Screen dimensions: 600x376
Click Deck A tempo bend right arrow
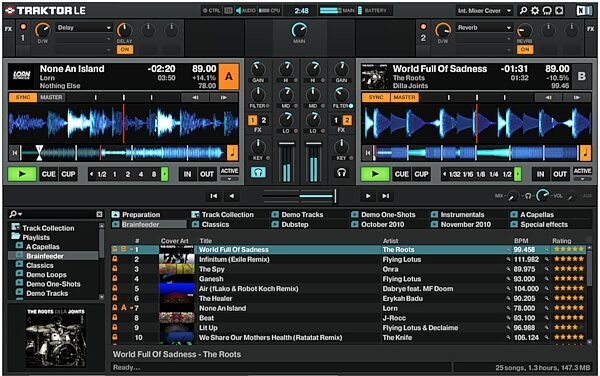click(x=224, y=98)
